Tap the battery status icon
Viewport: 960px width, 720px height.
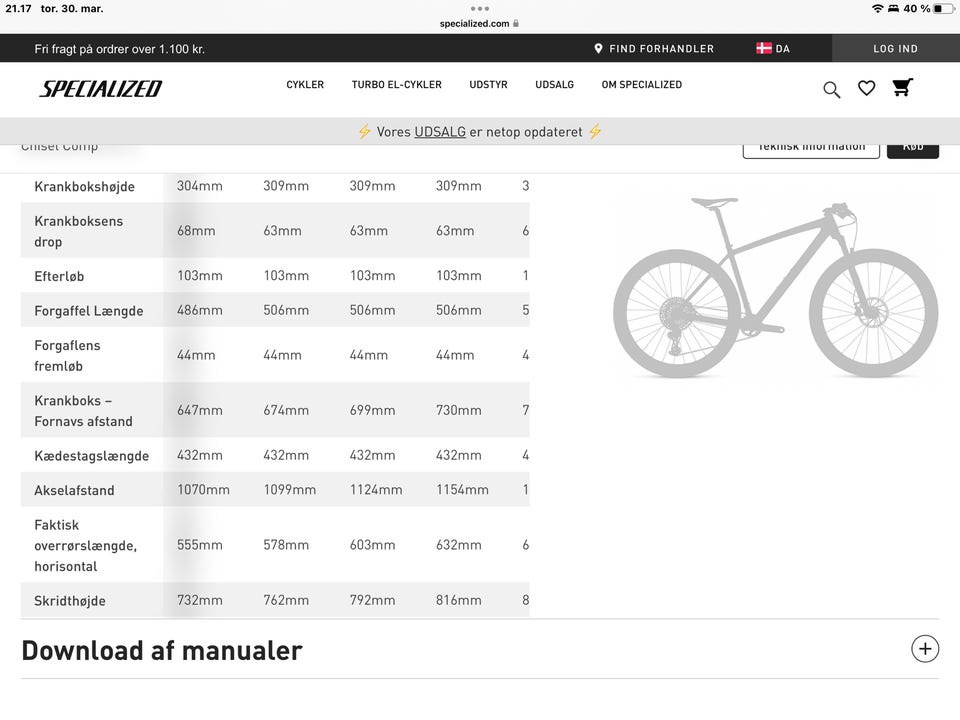[x=943, y=9]
